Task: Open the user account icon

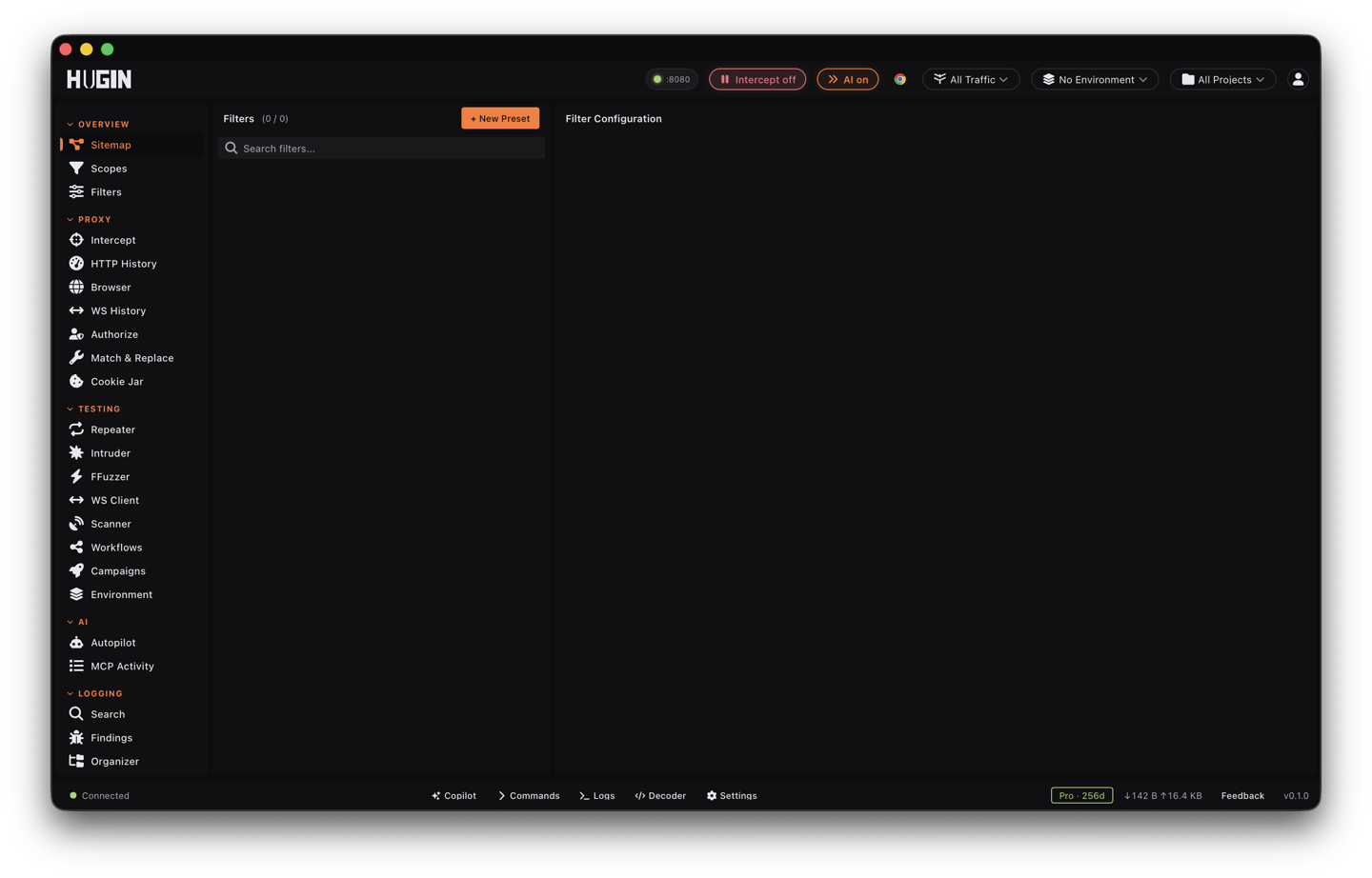Action: pos(1298,79)
